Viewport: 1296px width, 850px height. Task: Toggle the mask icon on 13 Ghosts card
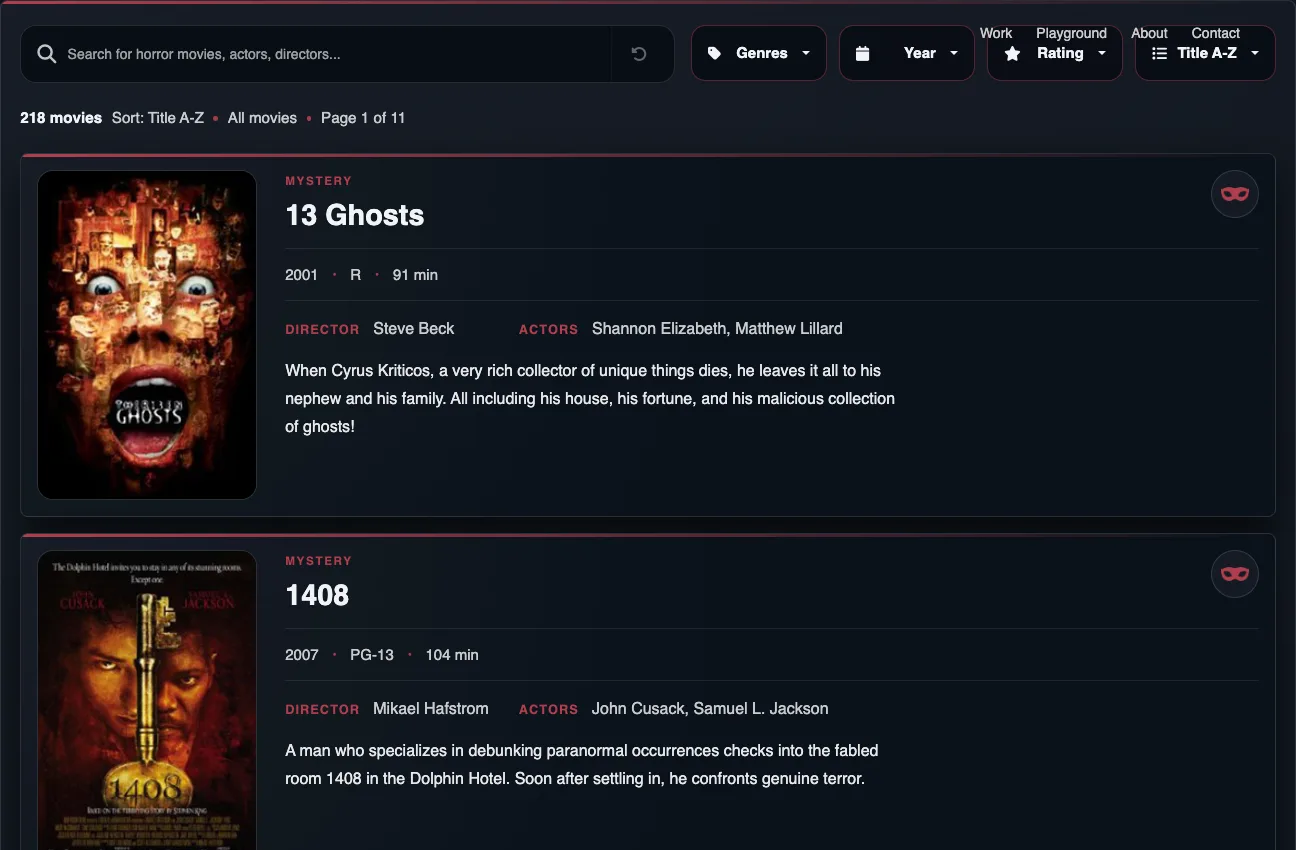tap(1235, 194)
